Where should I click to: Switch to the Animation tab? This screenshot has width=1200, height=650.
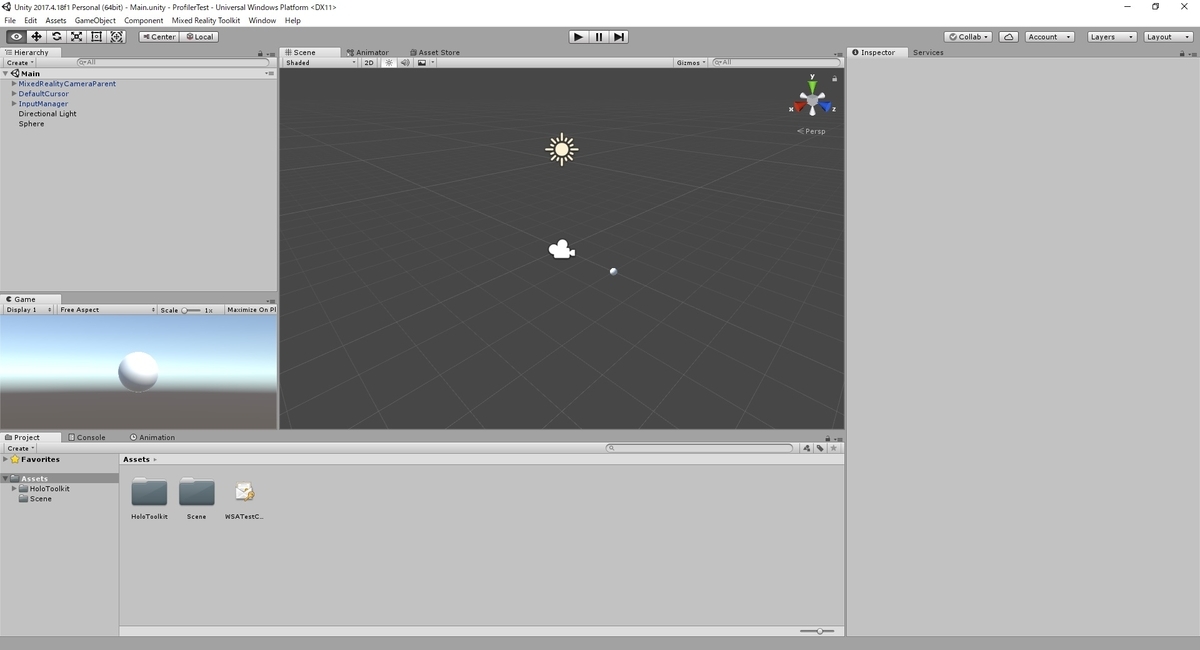152,437
